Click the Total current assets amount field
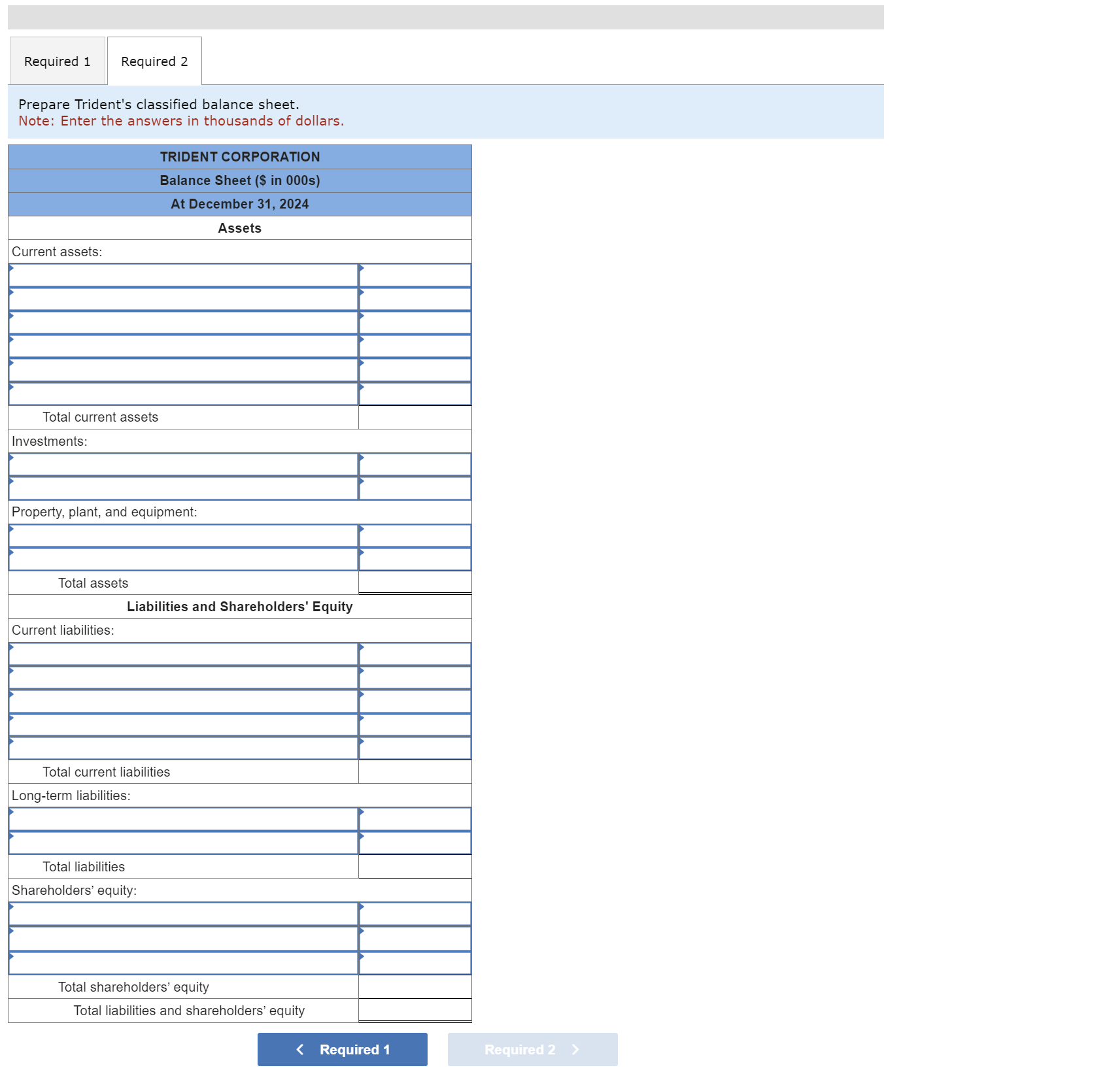 point(414,417)
